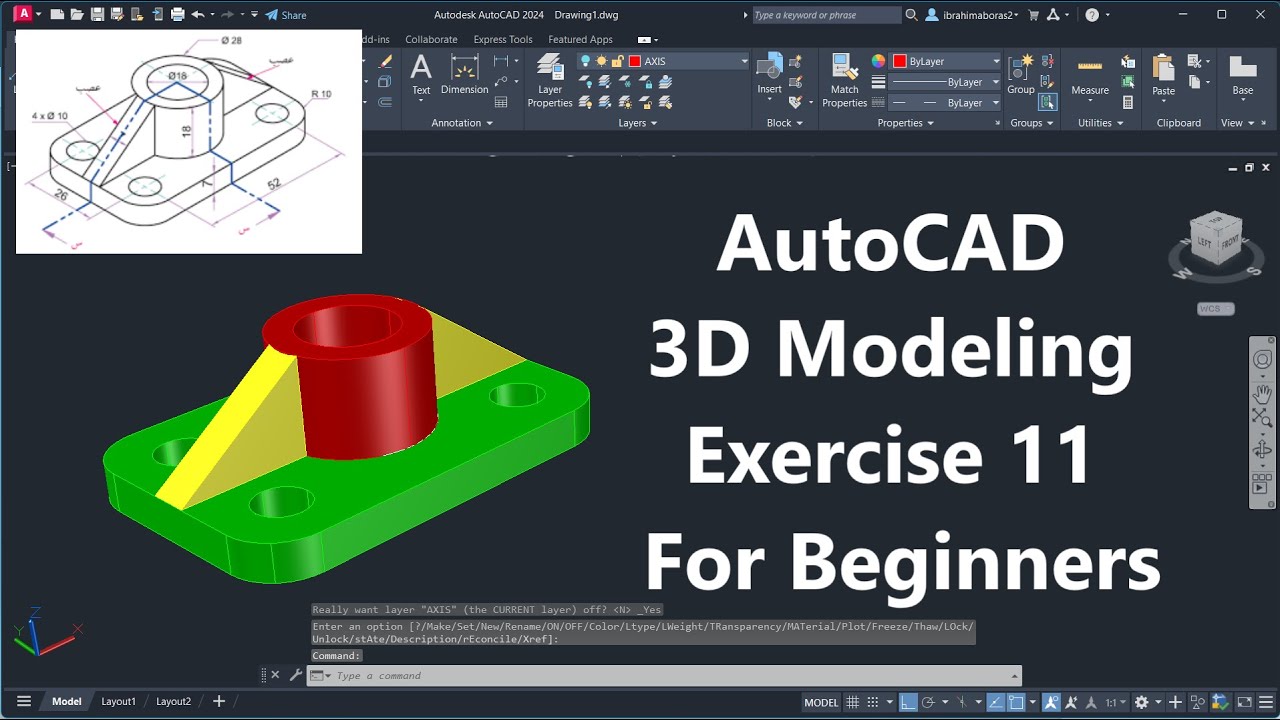This screenshot has width=1280, height=720.
Task: Toggle polar tracking in status bar
Action: pos(928,702)
